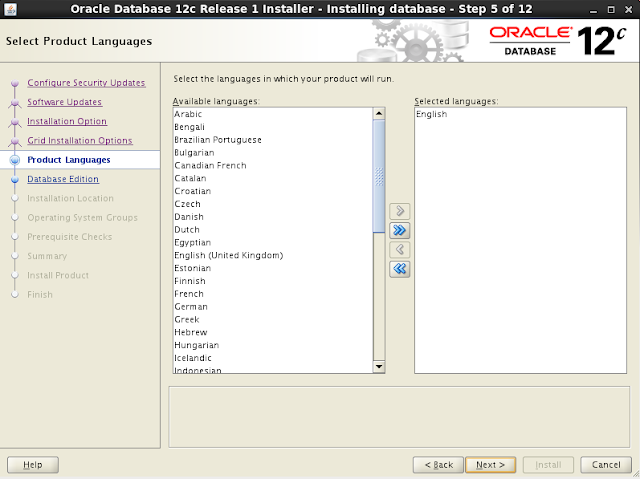The image size is (640, 479).
Task: Select French in Available languages
Action: 273,294
